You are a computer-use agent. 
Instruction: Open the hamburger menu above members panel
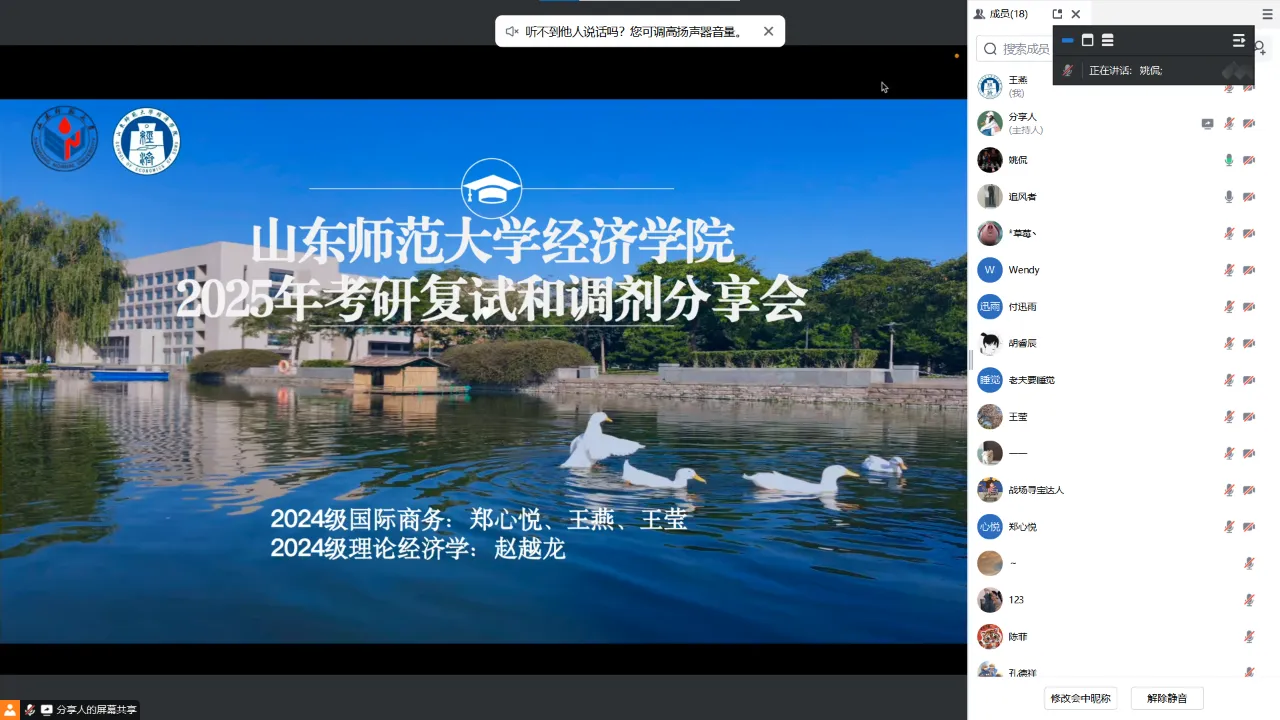click(1267, 14)
